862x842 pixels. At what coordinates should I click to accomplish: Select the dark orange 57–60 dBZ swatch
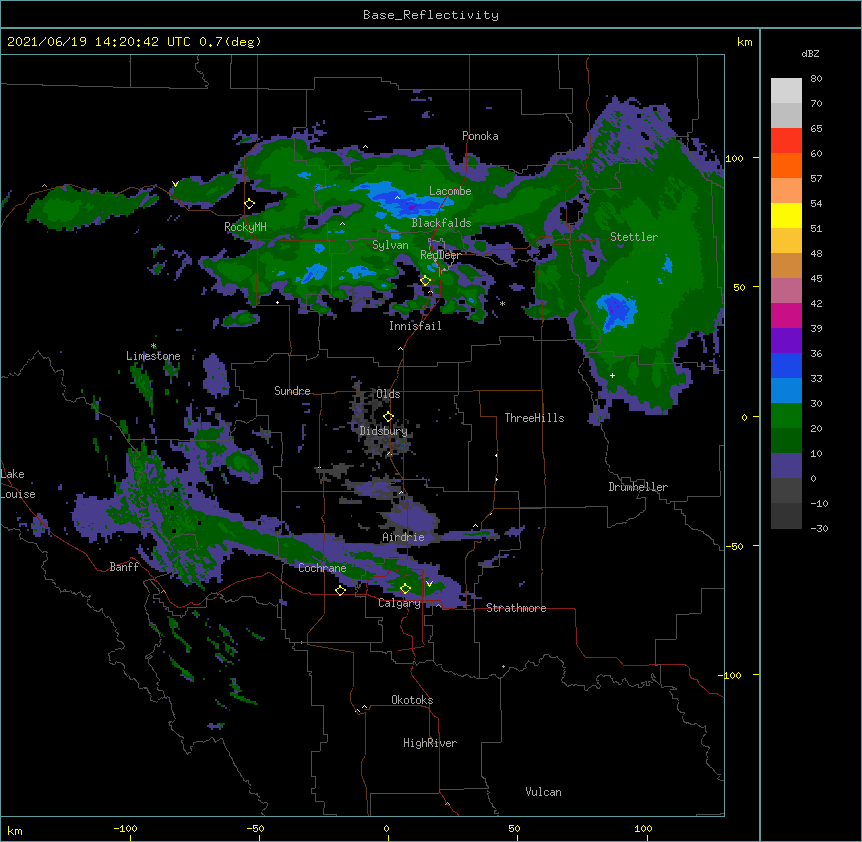tap(786, 165)
